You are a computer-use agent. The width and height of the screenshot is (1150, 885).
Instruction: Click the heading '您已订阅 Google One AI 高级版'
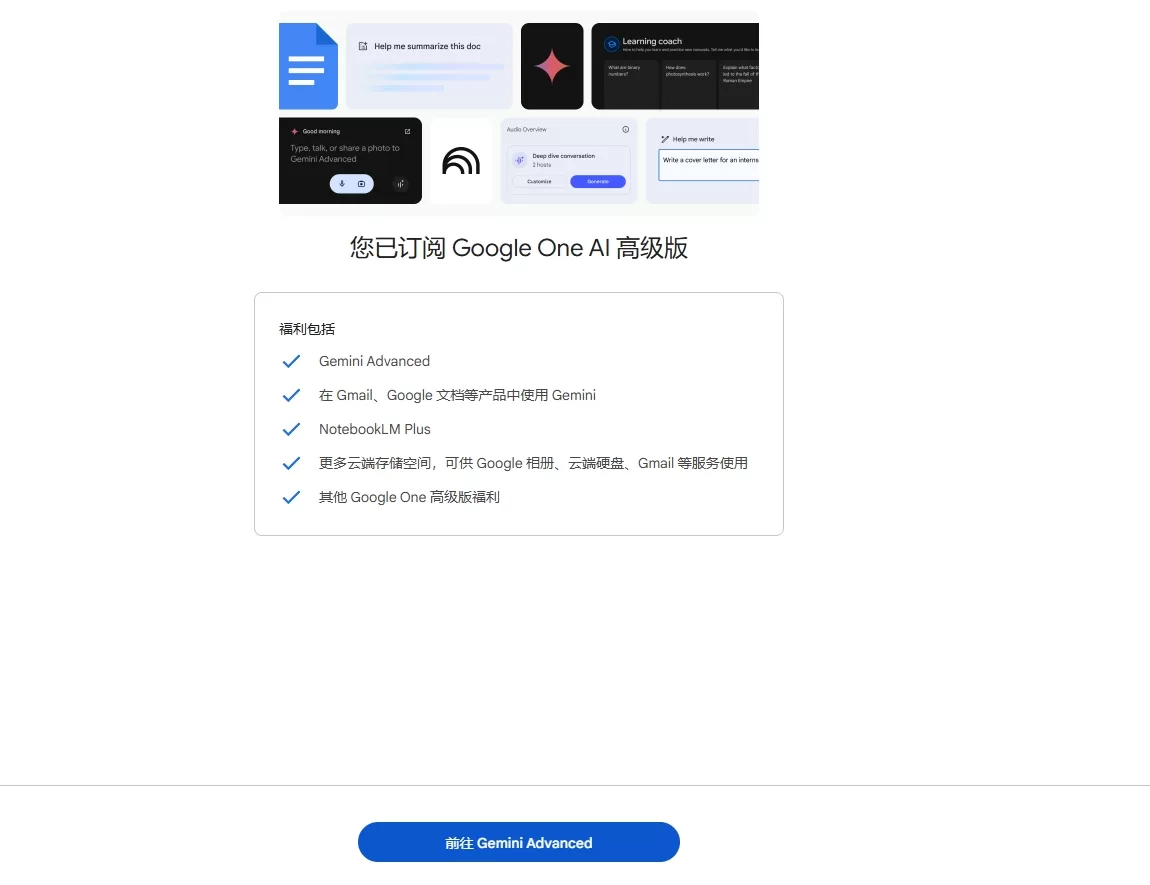[519, 248]
